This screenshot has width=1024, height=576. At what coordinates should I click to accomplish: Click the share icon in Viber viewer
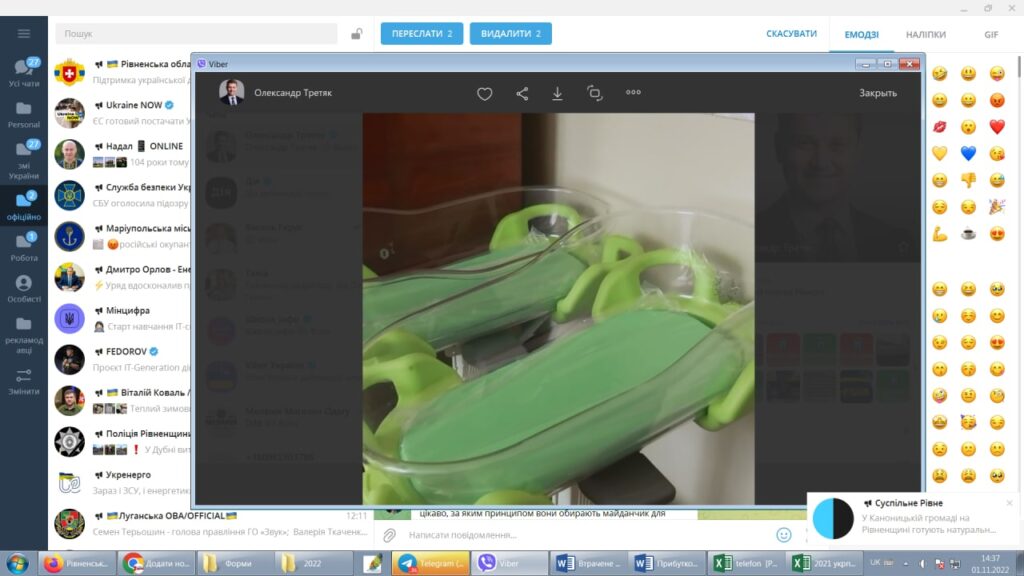(x=522, y=93)
